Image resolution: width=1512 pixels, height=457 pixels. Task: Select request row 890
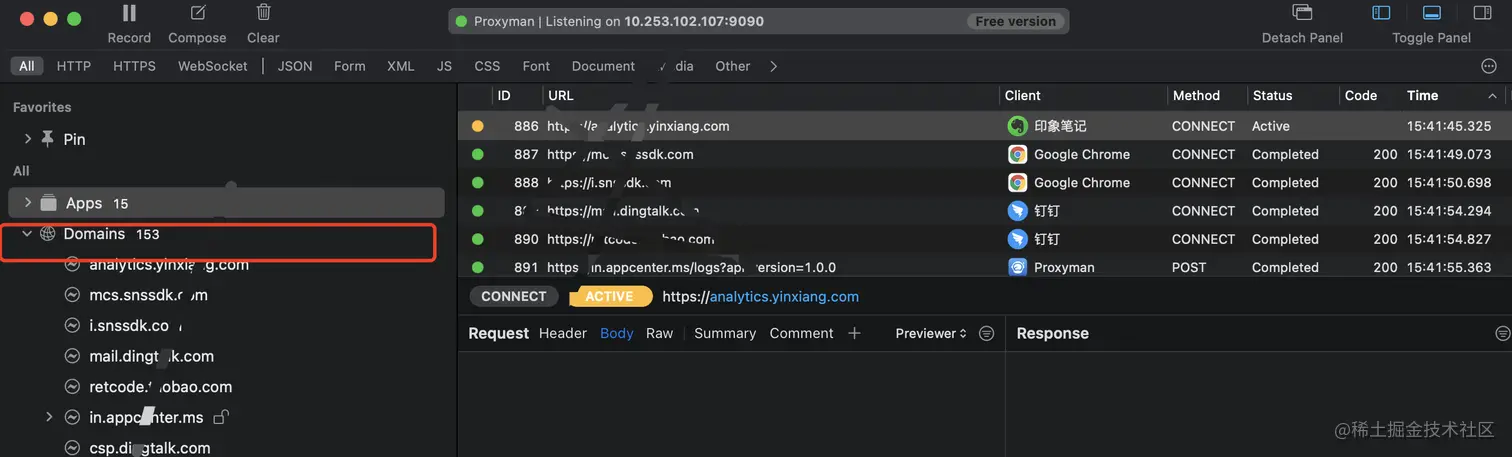pos(984,239)
